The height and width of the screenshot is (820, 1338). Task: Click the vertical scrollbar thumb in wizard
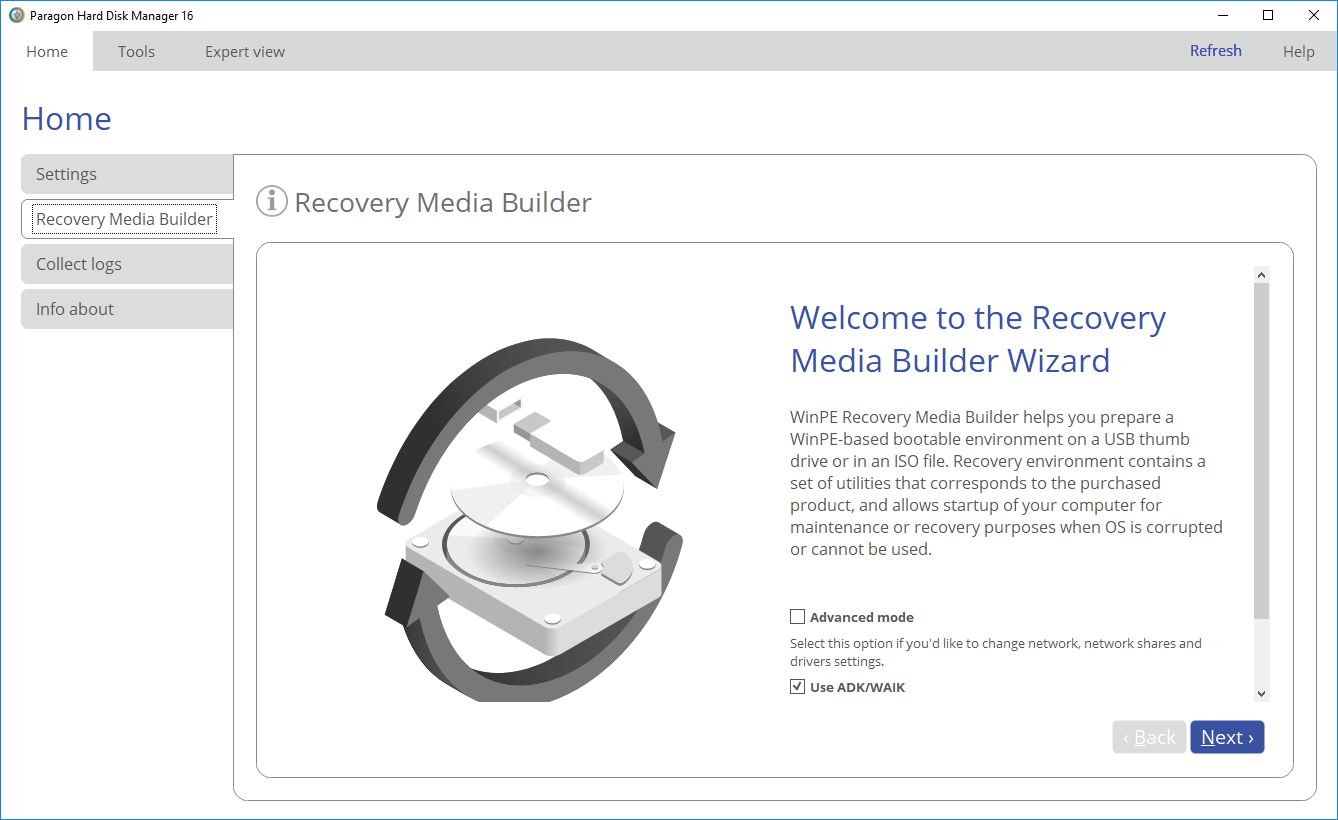pyautogui.click(x=1261, y=450)
